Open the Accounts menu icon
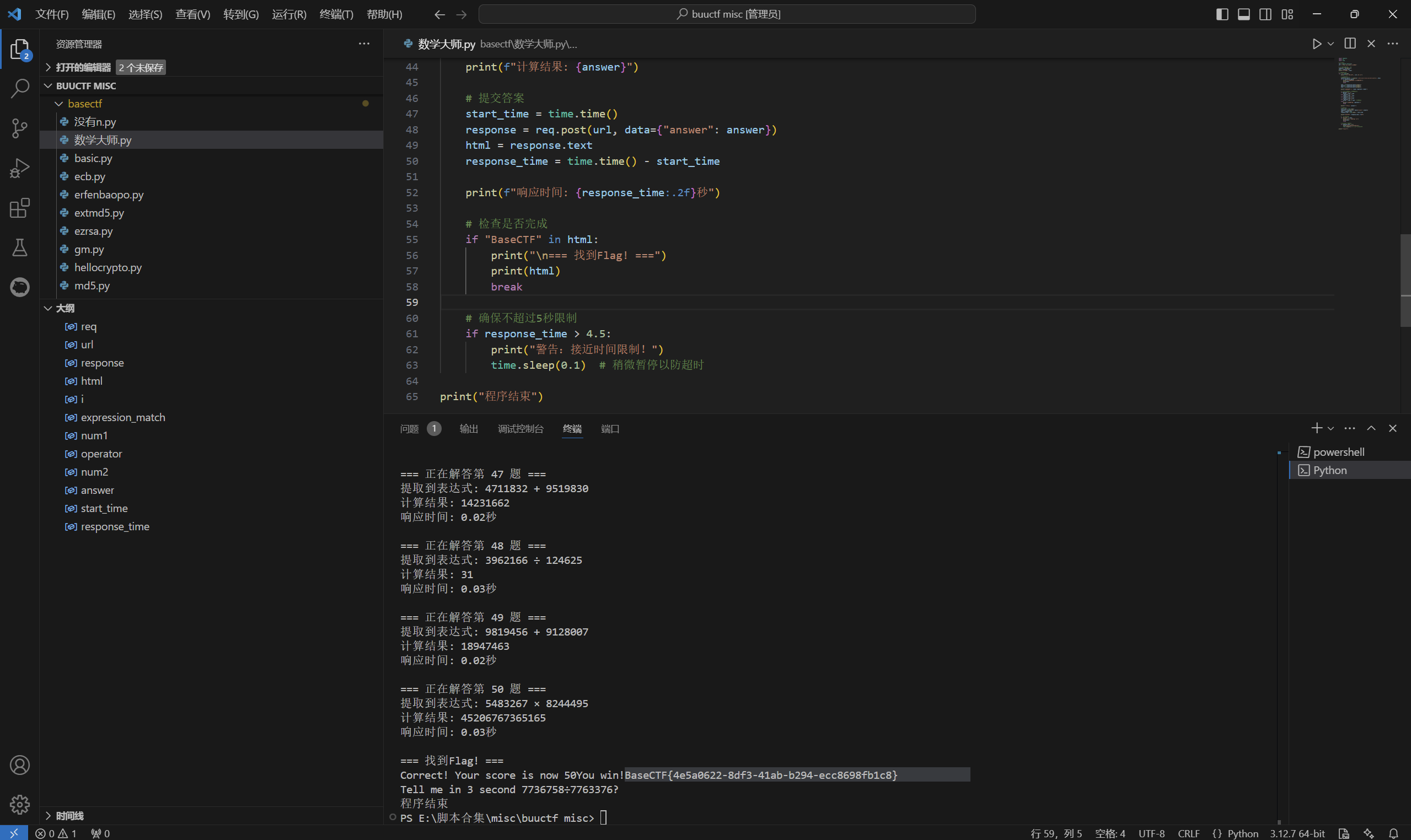The width and height of the screenshot is (1411, 840). pyautogui.click(x=20, y=764)
